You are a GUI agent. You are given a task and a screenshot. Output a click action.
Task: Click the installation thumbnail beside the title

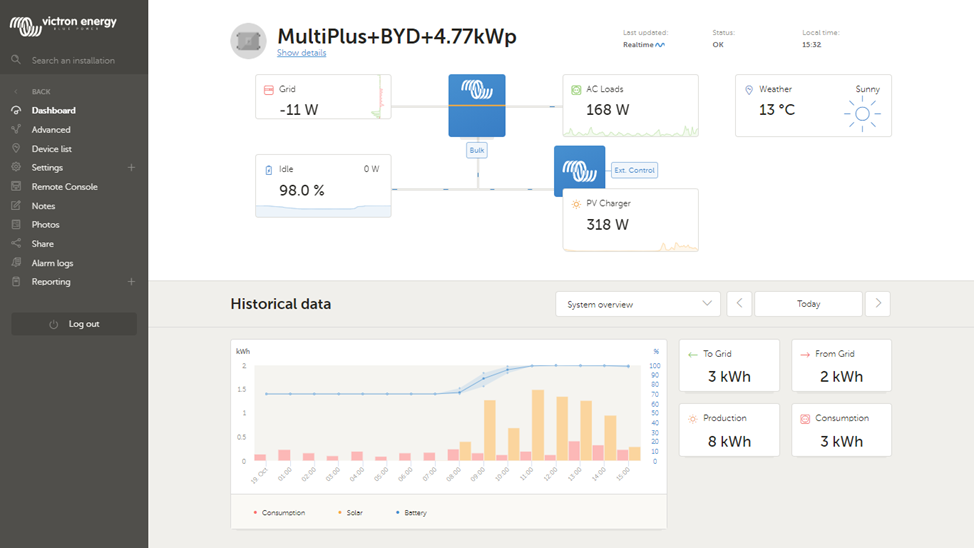pos(248,41)
